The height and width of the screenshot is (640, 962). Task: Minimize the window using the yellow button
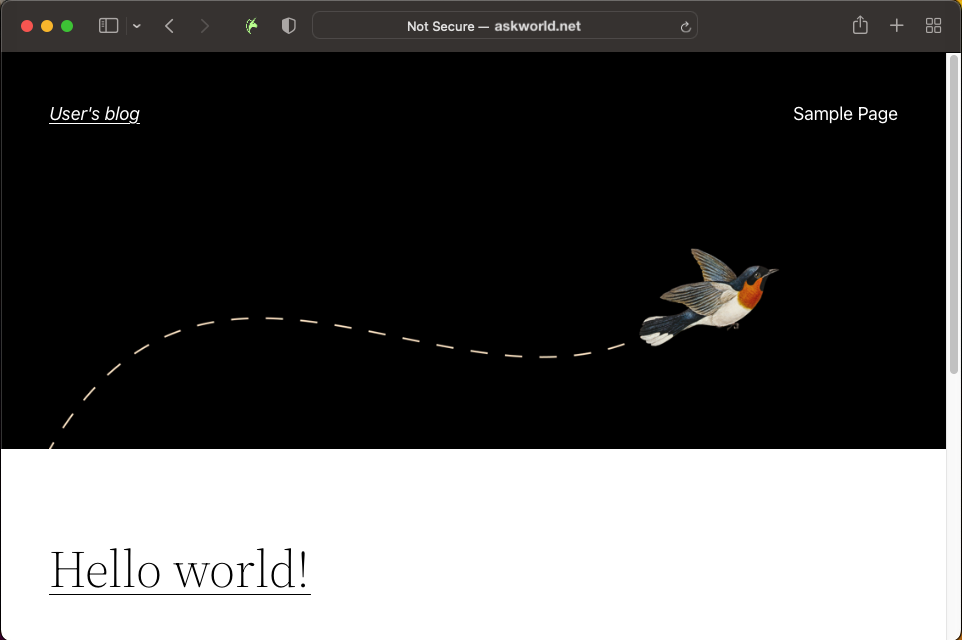click(47, 26)
